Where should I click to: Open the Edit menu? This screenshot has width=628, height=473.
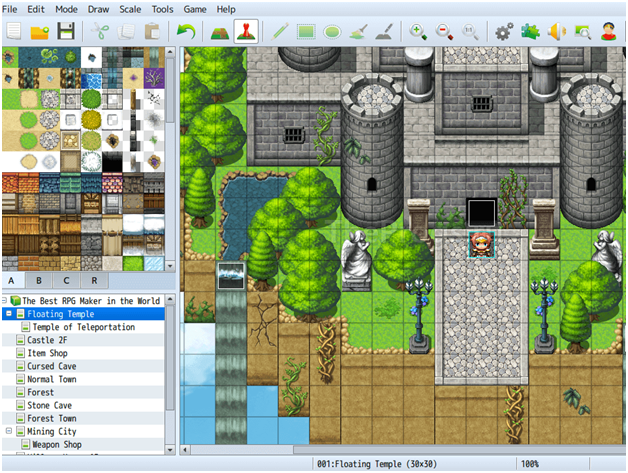(x=36, y=9)
